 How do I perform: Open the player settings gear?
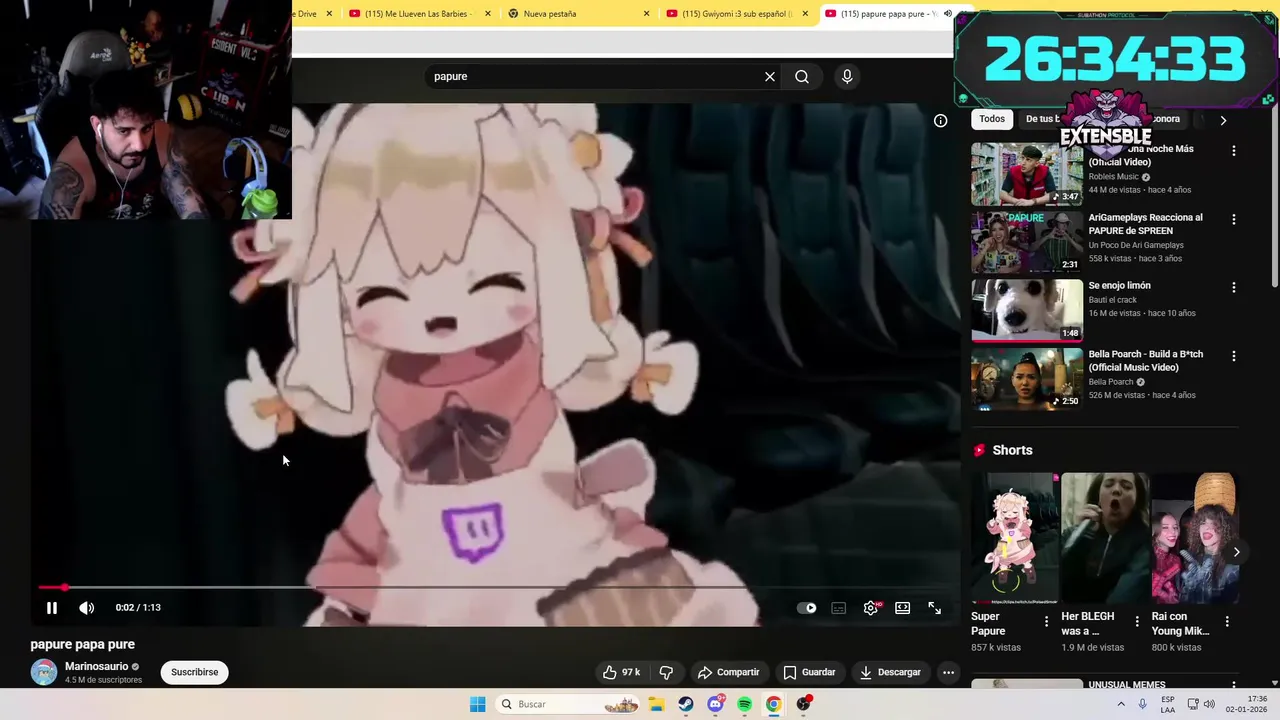point(871,608)
